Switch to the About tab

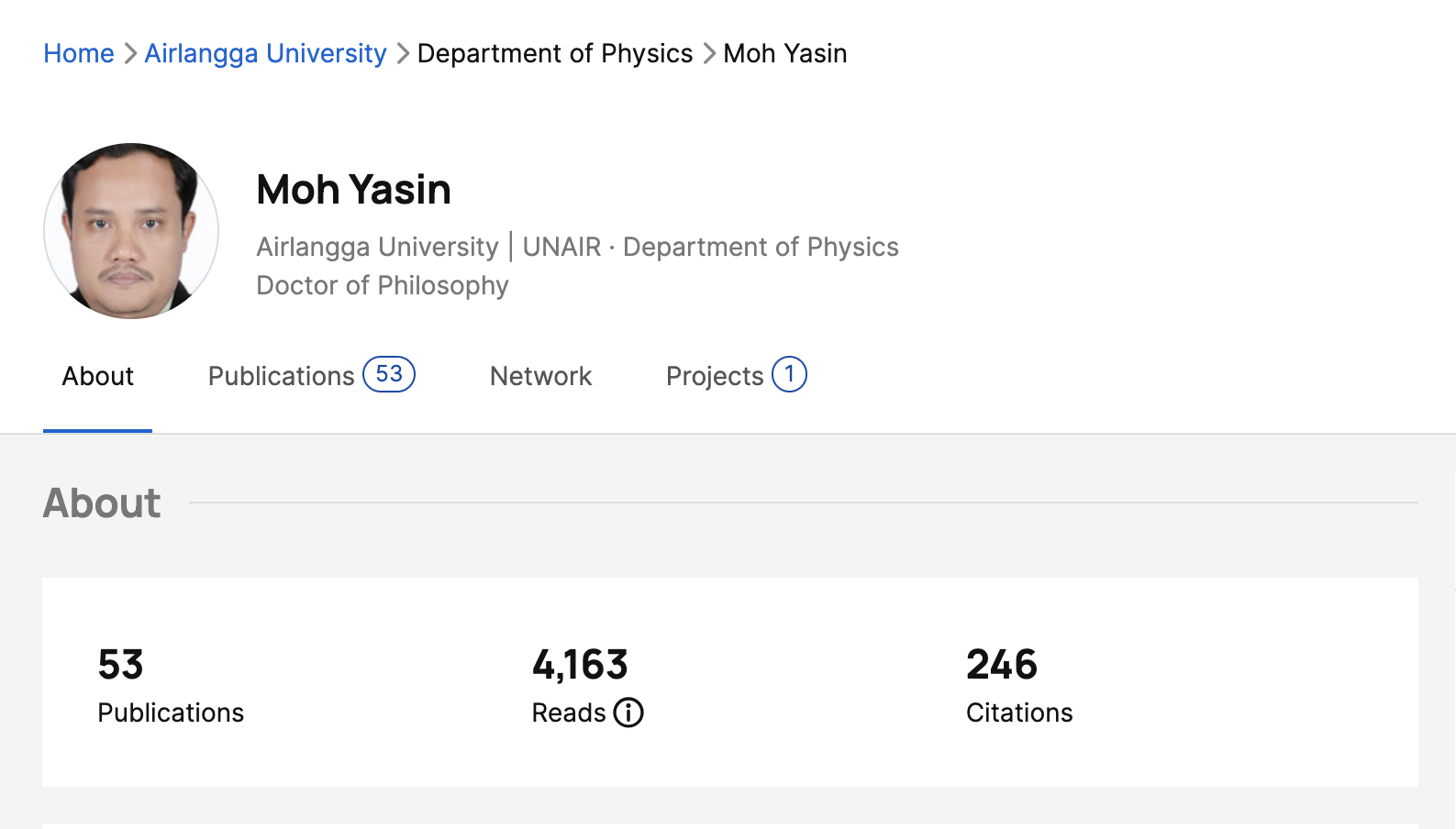tap(97, 376)
